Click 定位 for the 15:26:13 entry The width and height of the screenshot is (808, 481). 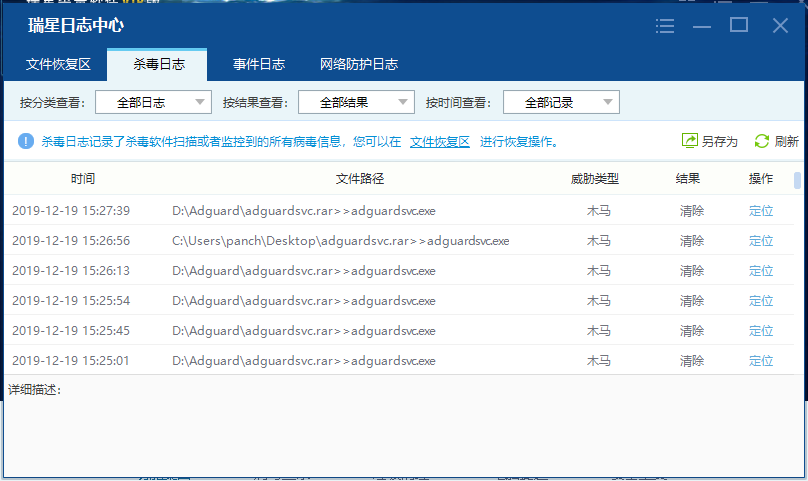761,271
